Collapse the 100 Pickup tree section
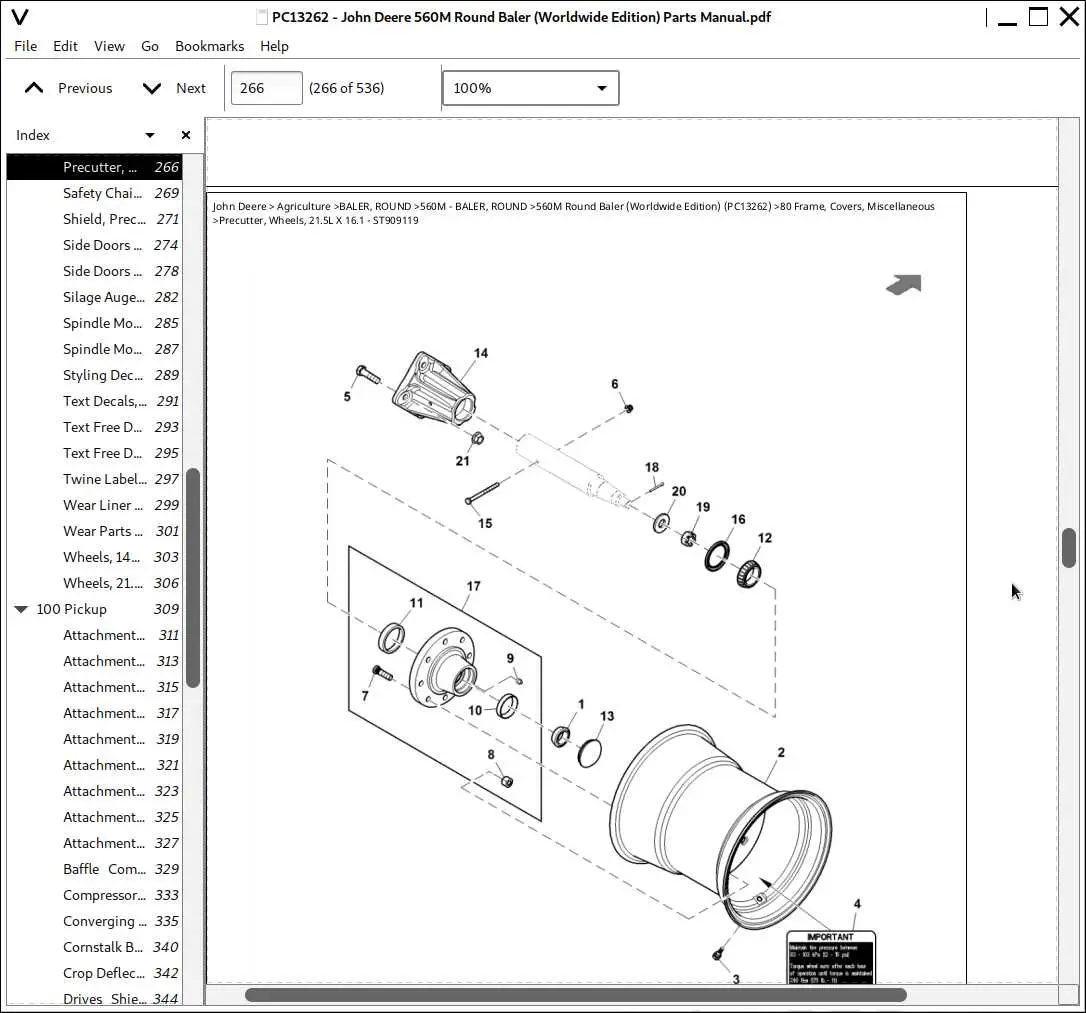 click(x=21, y=609)
